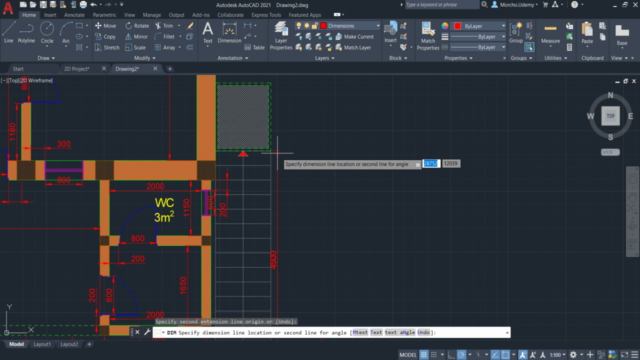Open the Insert ribbon tab

click(x=50, y=15)
